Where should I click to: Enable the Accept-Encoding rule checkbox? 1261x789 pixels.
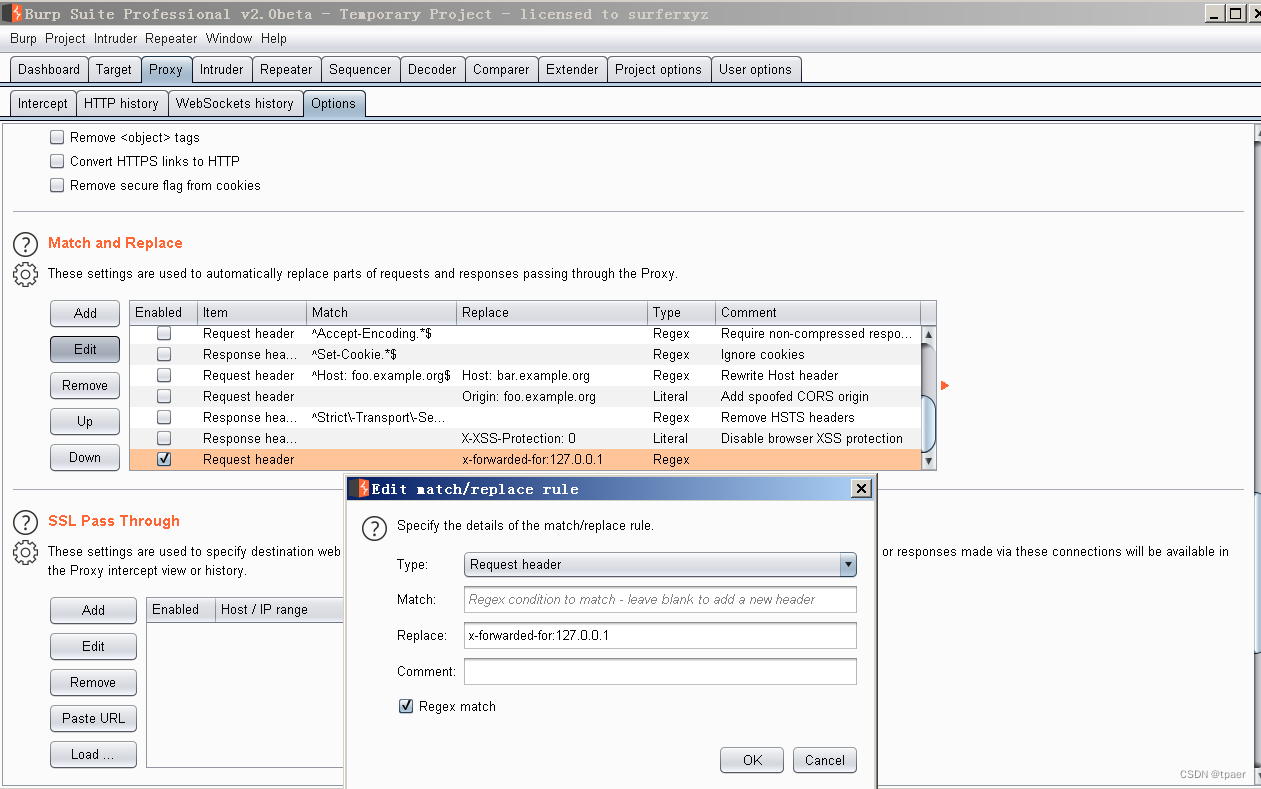[x=164, y=333]
